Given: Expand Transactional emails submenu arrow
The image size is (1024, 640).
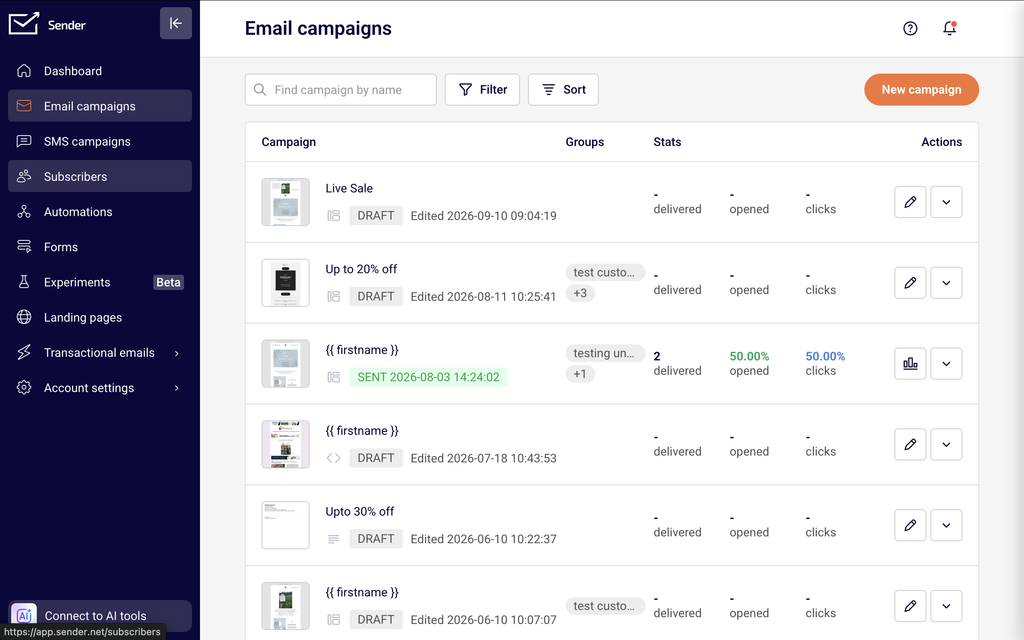Looking at the screenshot, I should [177, 353].
